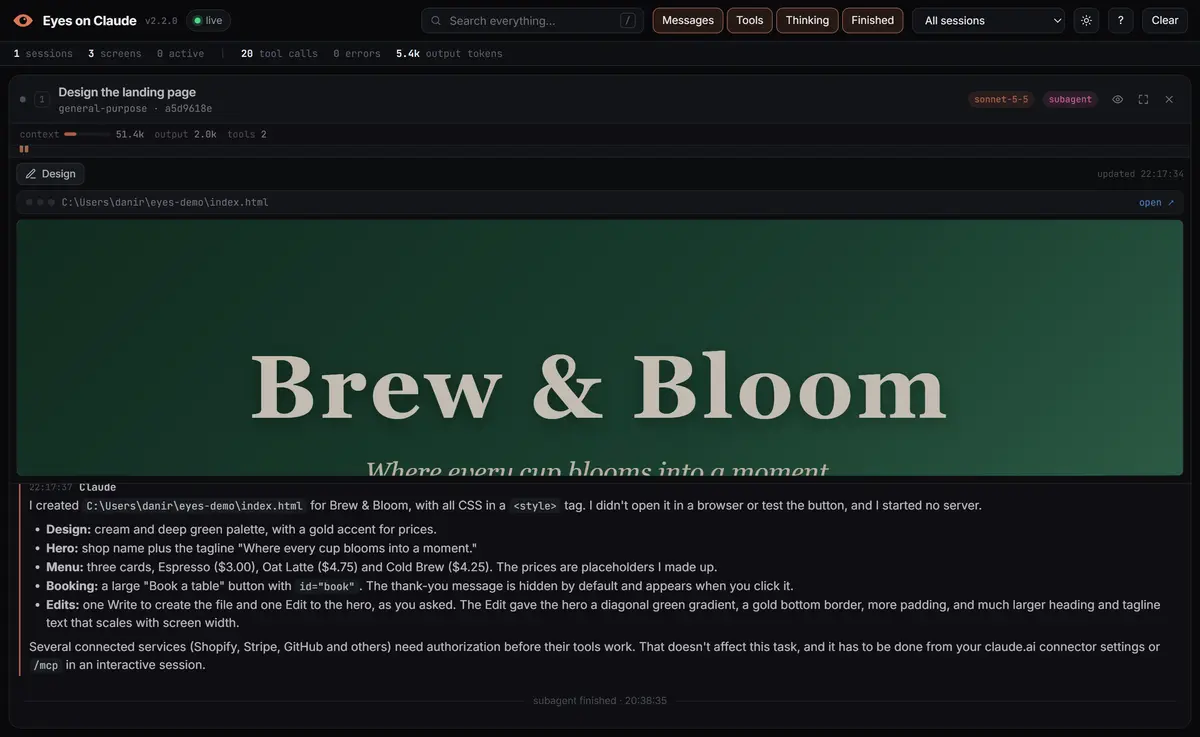Click the search magnifier icon
This screenshot has width=1200, height=737.
tap(437, 20)
